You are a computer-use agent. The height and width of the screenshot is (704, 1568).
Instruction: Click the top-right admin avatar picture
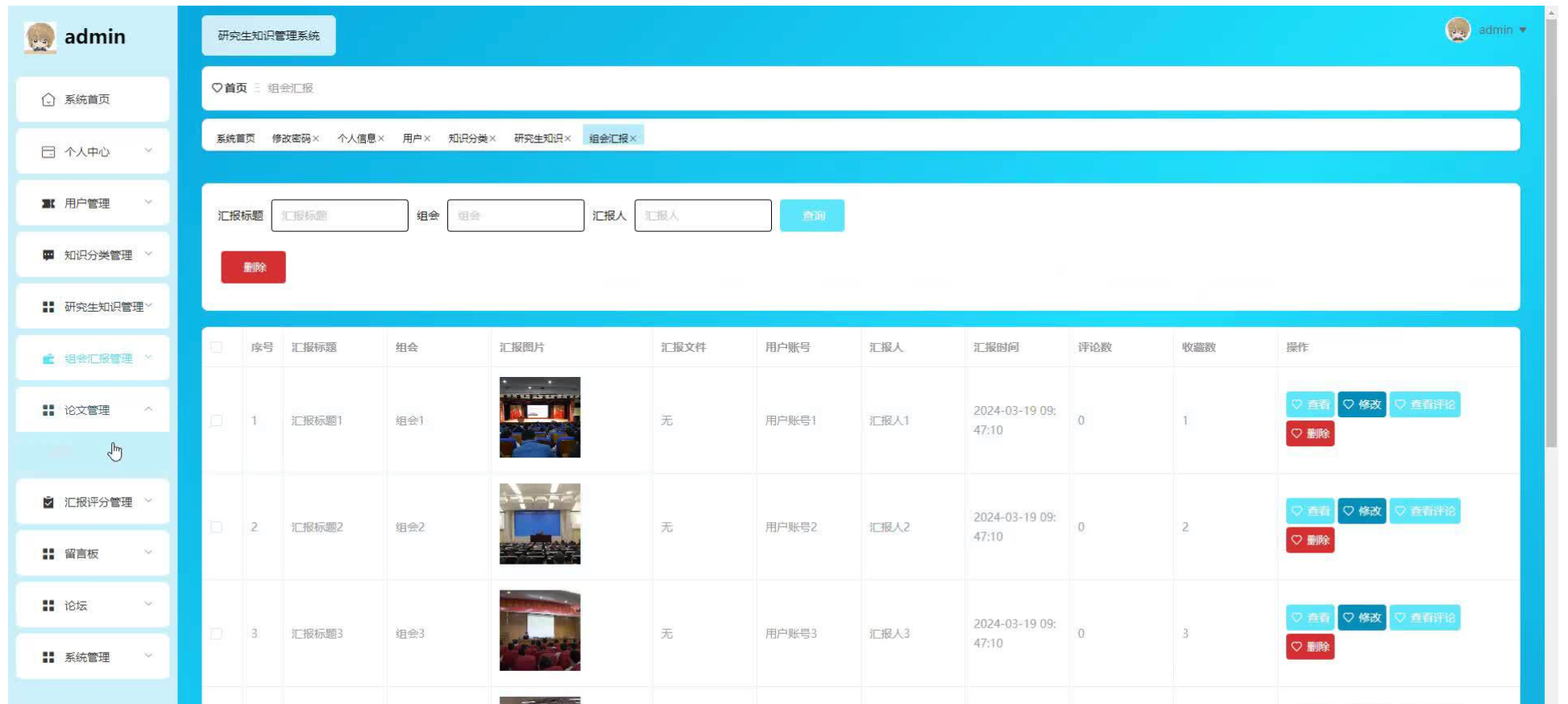click(1458, 30)
